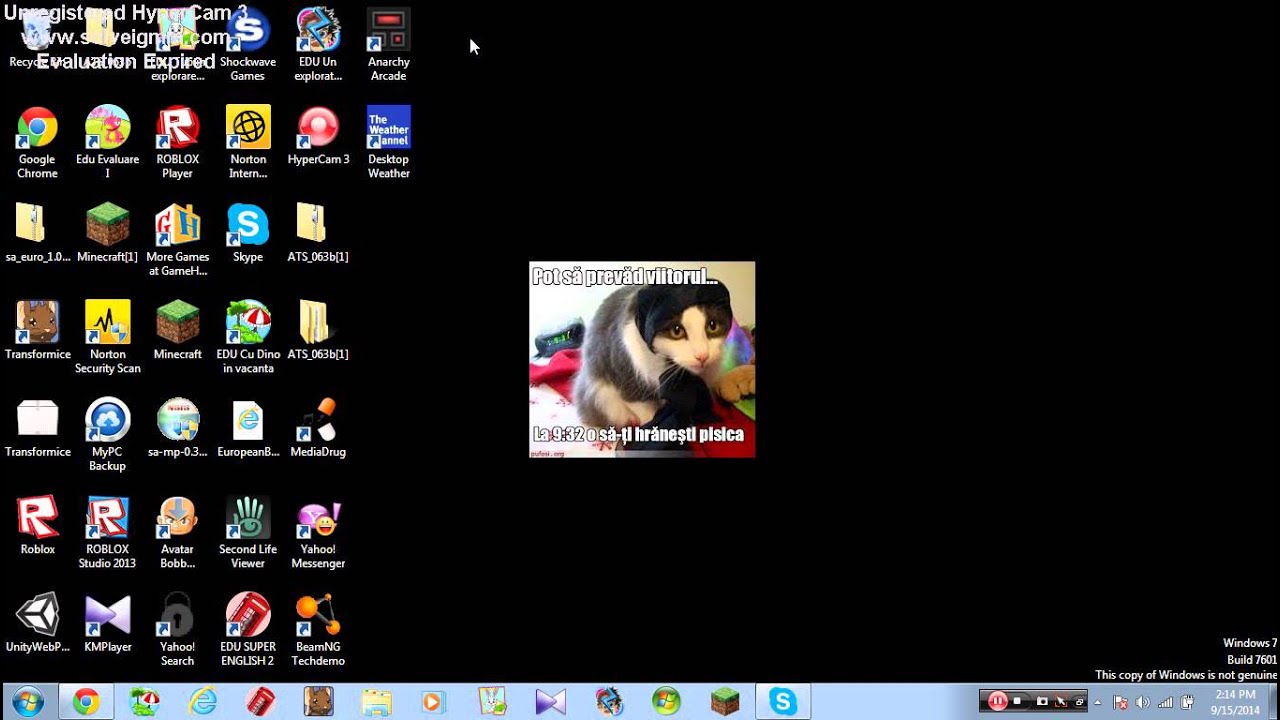Select the EuropeanB... desktop file
Screen dimensions: 1280x720
(248, 428)
